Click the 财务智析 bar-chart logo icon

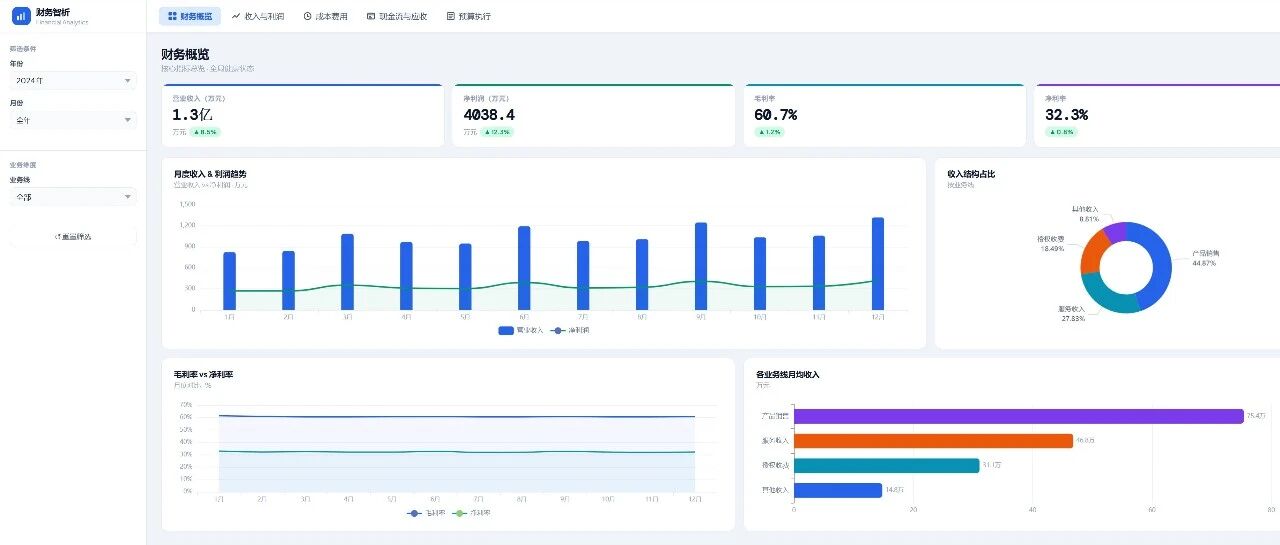tap(21, 16)
